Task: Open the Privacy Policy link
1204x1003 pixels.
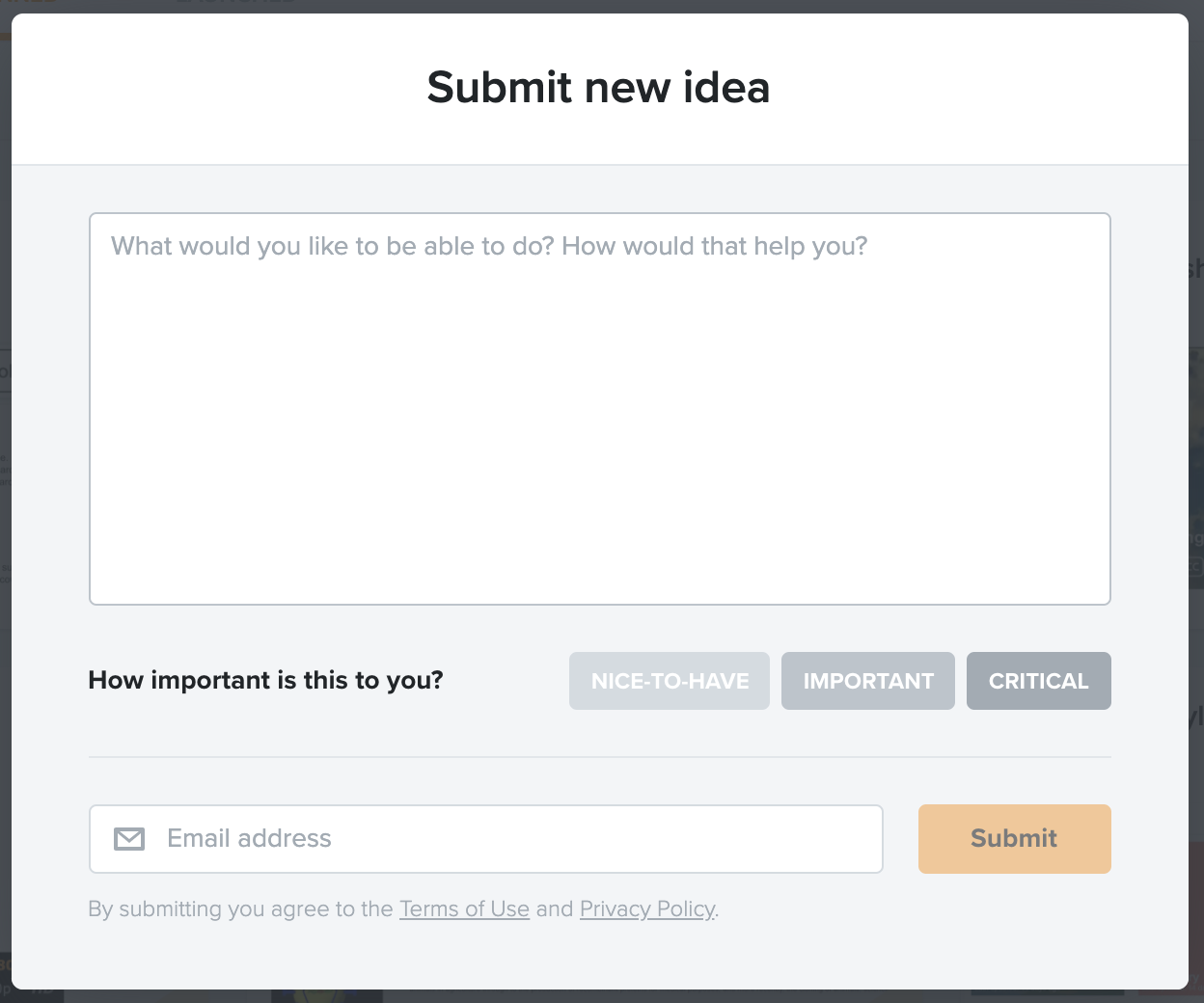Action: (x=647, y=908)
